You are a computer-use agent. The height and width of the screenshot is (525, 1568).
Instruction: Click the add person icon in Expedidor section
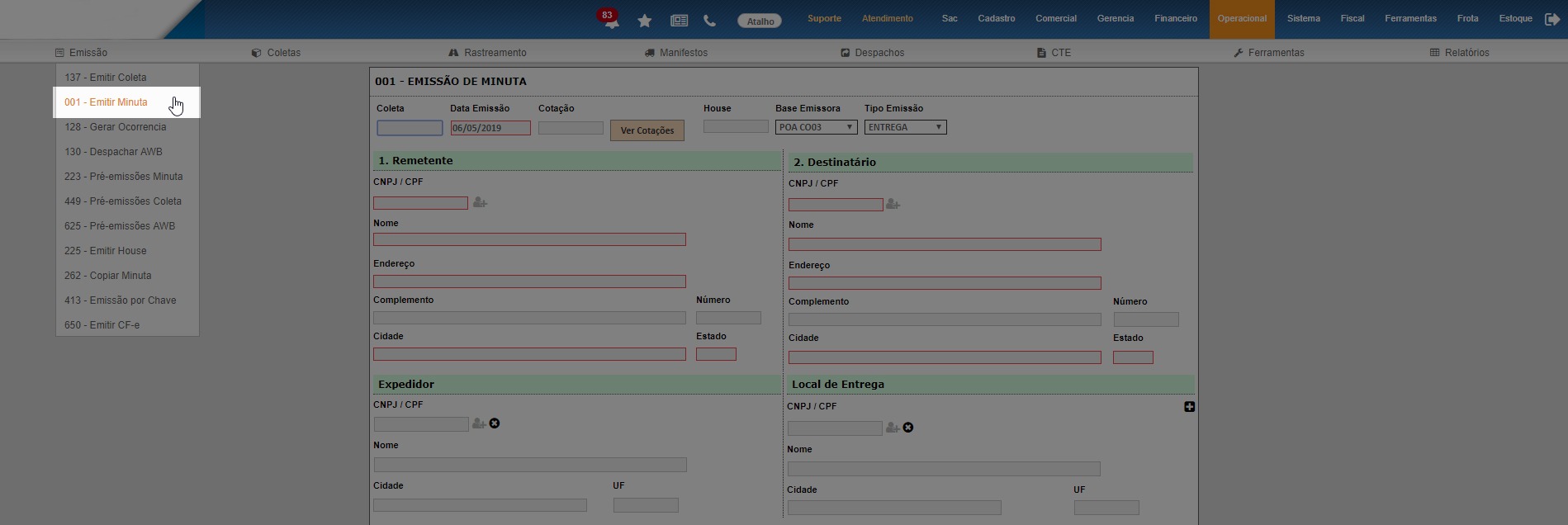coord(478,423)
